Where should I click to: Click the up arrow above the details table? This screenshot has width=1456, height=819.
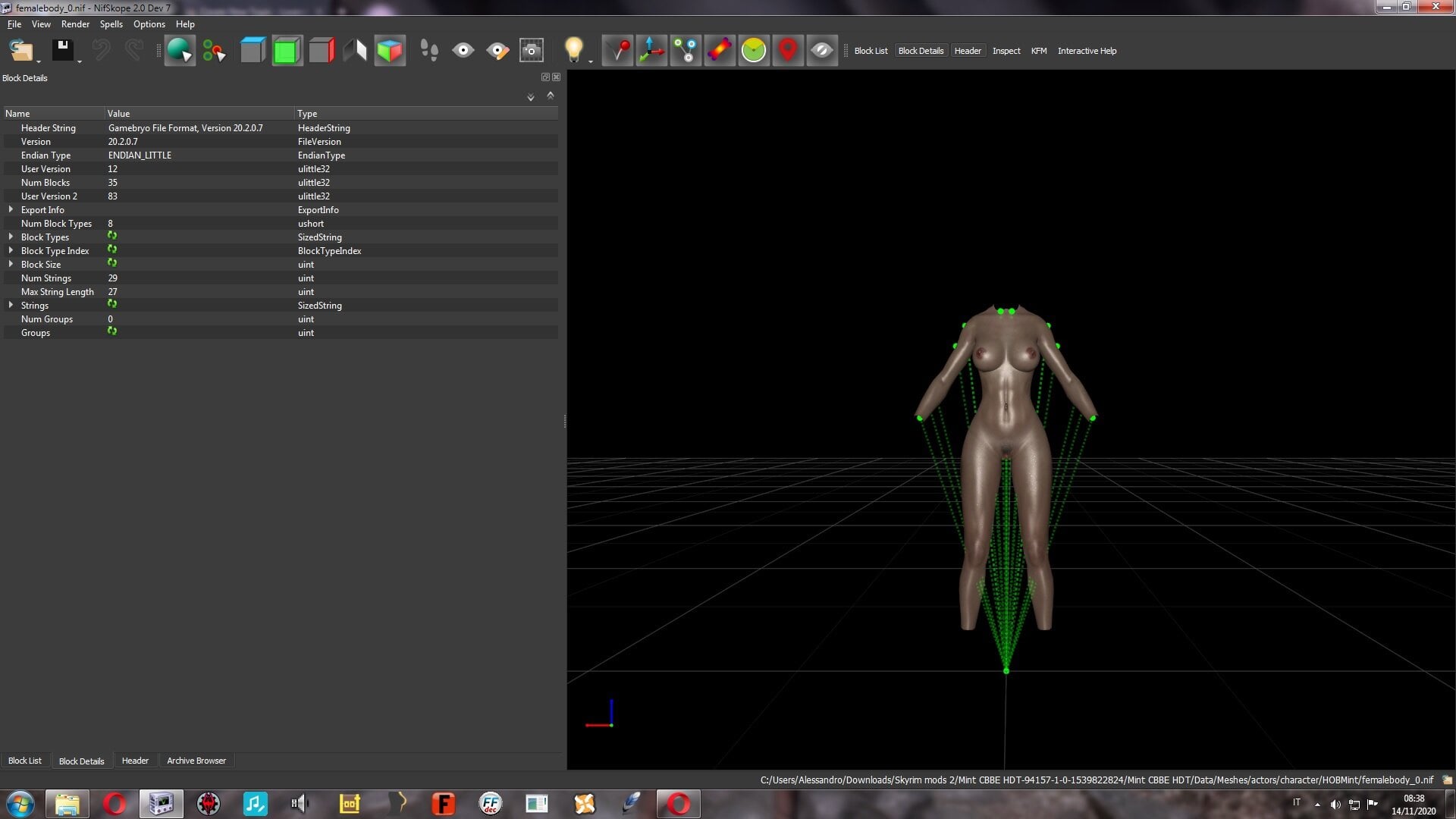point(551,96)
